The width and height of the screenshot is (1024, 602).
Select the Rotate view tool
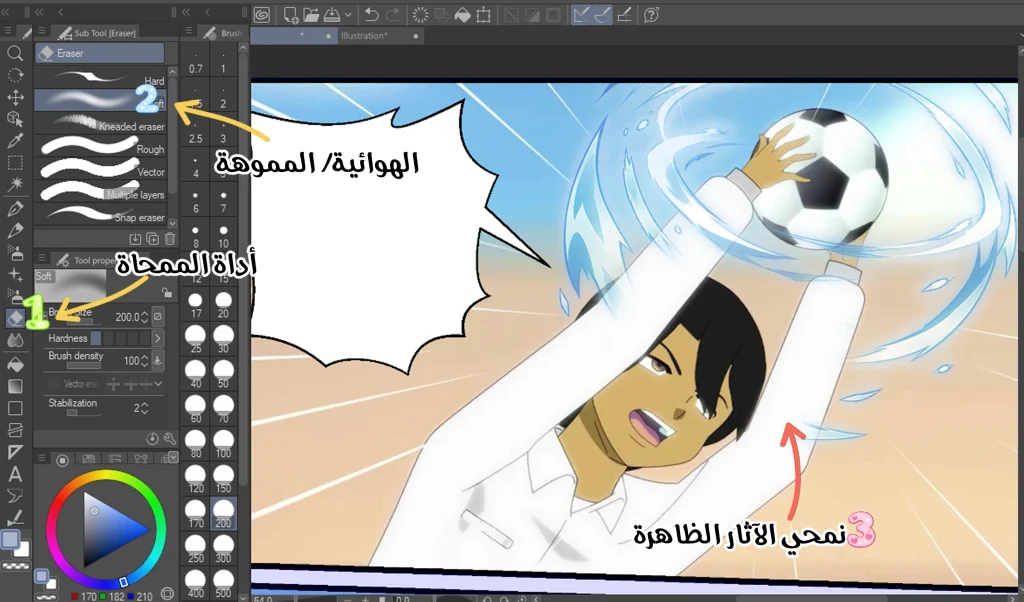pyautogui.click(x=15, y=76)
